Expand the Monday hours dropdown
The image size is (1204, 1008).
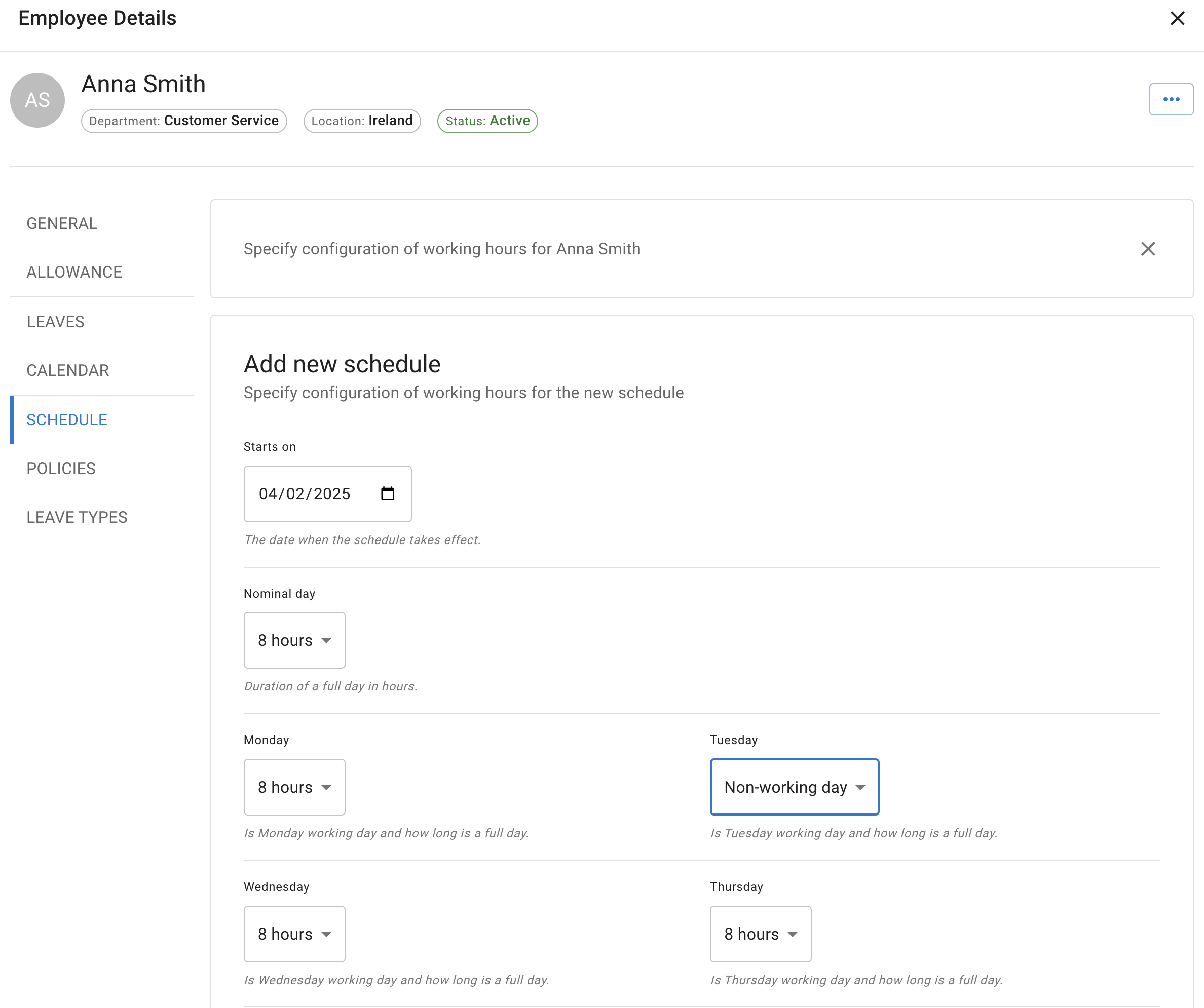[x=294, y=787]
